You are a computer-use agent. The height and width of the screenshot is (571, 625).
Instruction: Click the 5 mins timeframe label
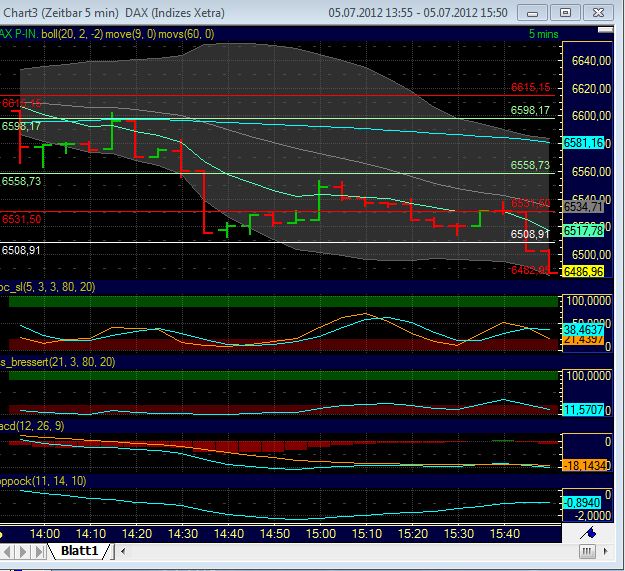click(543, 34)
